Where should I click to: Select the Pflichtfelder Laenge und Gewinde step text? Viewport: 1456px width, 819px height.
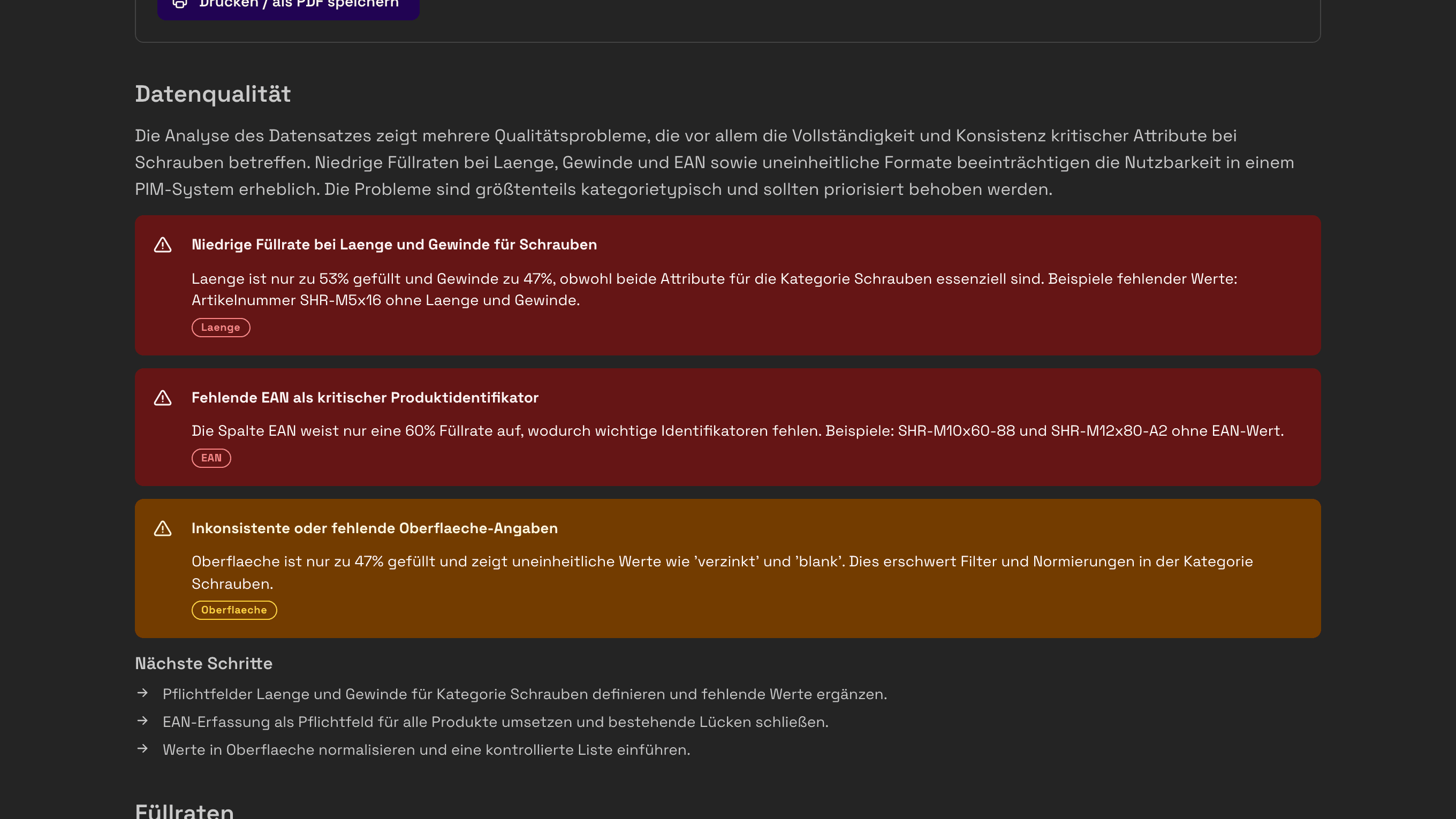(525, 694)
